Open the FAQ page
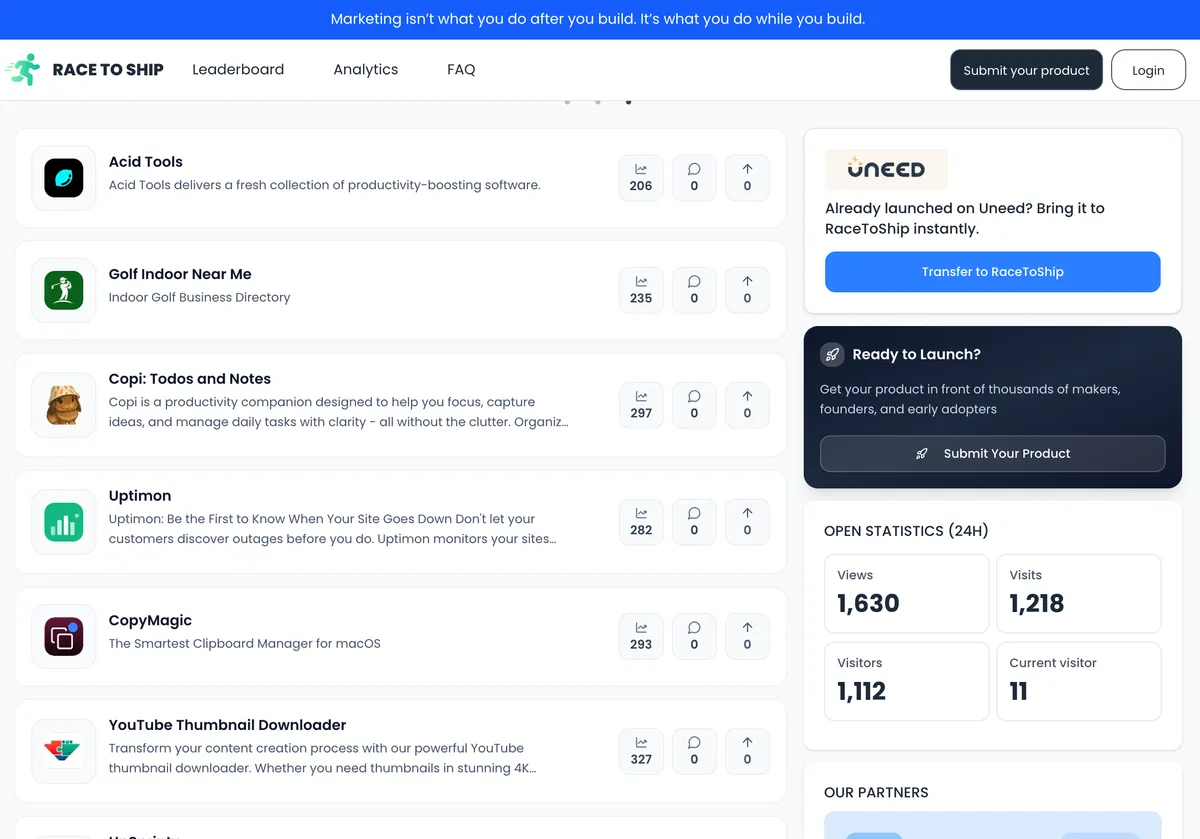 click(x=461, y=69)
